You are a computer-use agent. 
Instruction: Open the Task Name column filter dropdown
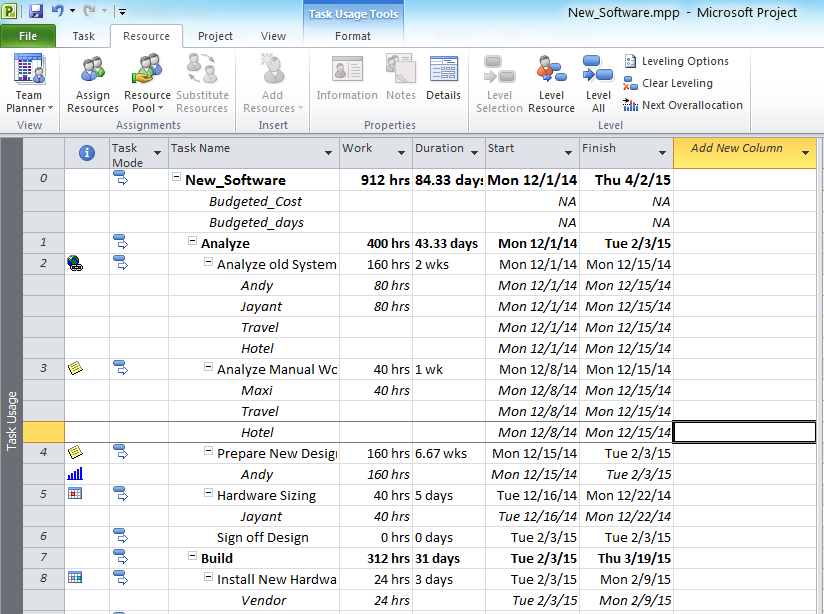tap(329, 150)
